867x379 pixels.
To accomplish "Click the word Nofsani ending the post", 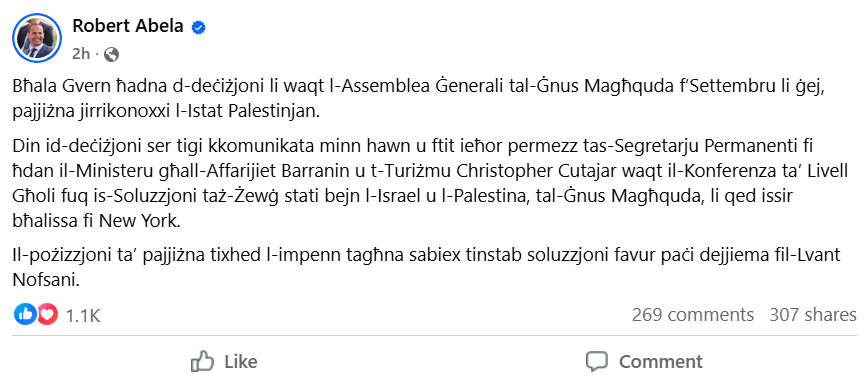I will tap(46, 280).
